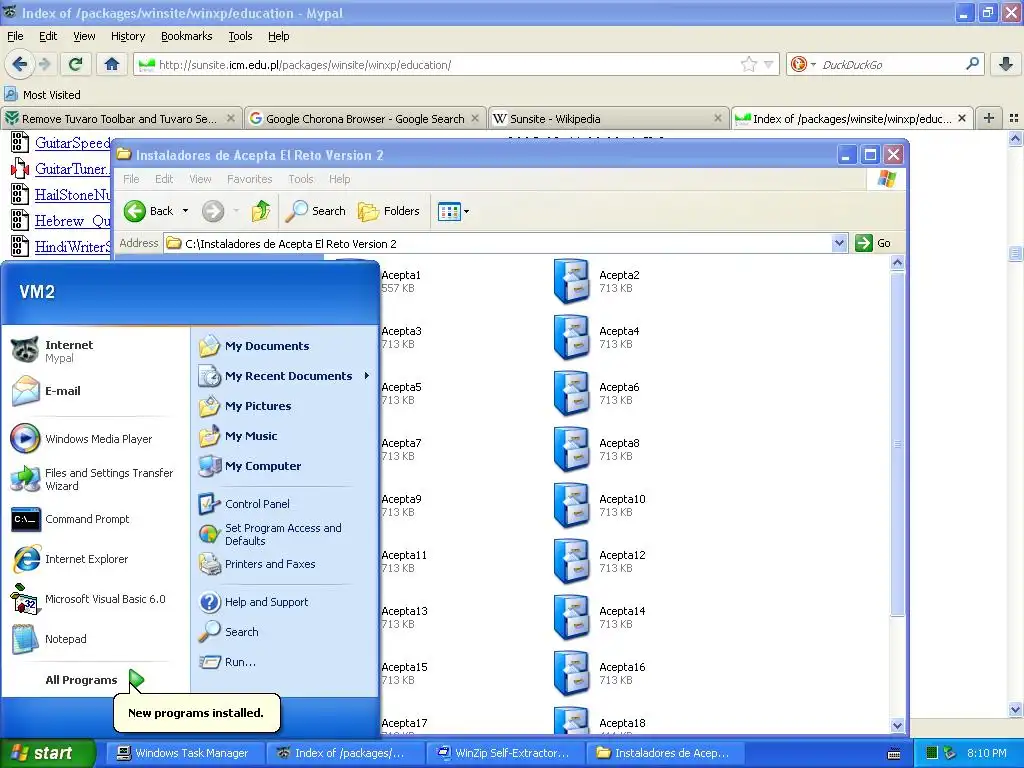This screenshot has width=1024, height=768.
Task: Open E-mail from Start menu
Action: click(x=97, y=391)
